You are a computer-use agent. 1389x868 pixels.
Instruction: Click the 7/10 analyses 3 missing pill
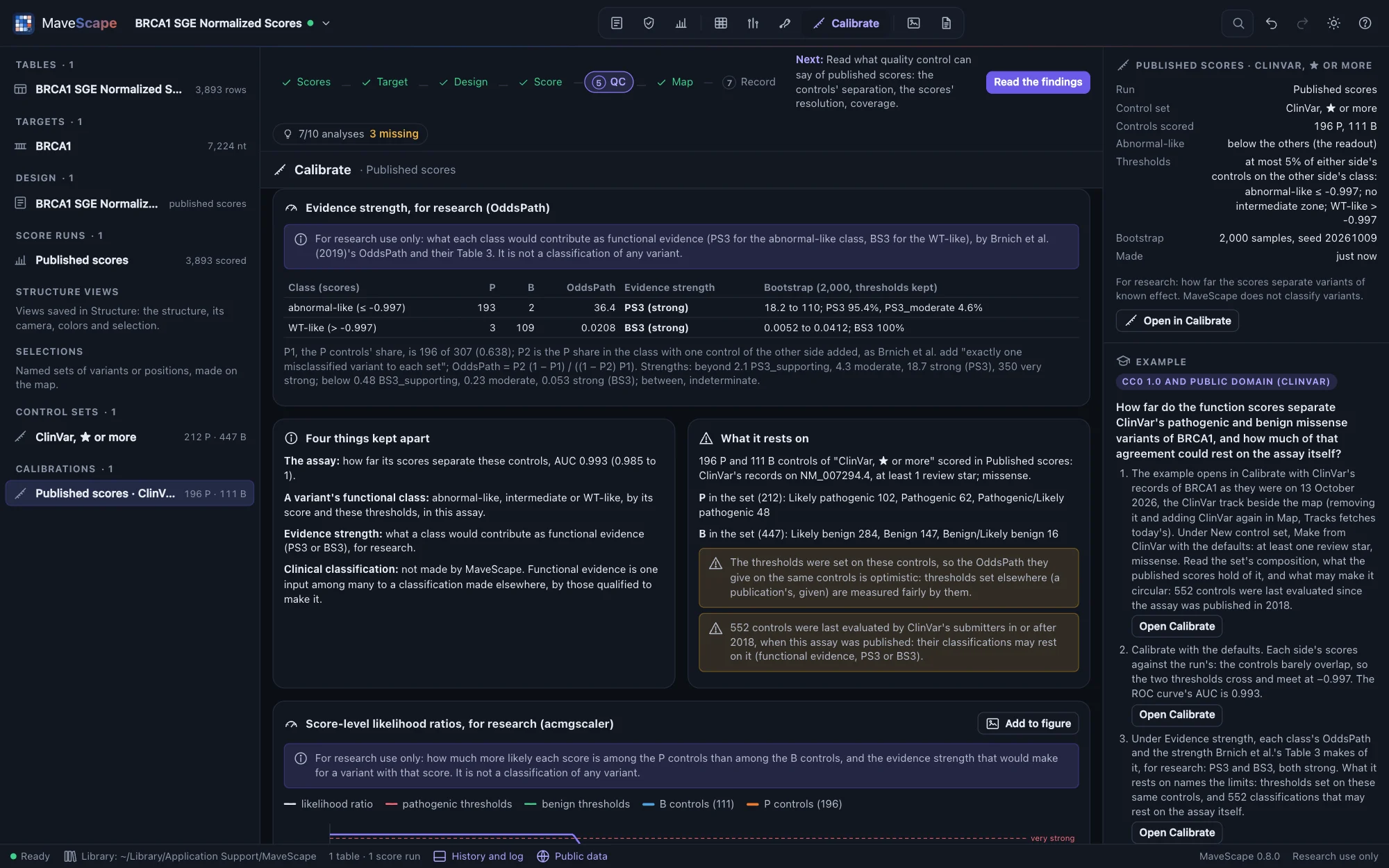pyautogui.click(x=351, y=134)
